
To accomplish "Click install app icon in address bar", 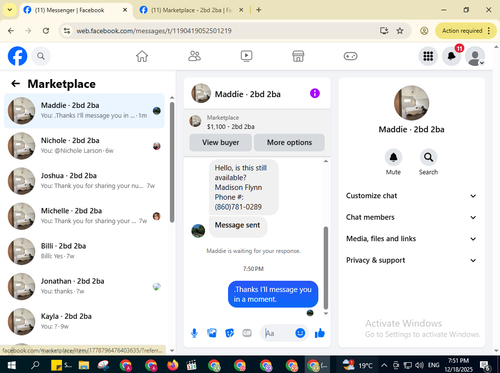I will pyautogui.click(x=384, y=31).
